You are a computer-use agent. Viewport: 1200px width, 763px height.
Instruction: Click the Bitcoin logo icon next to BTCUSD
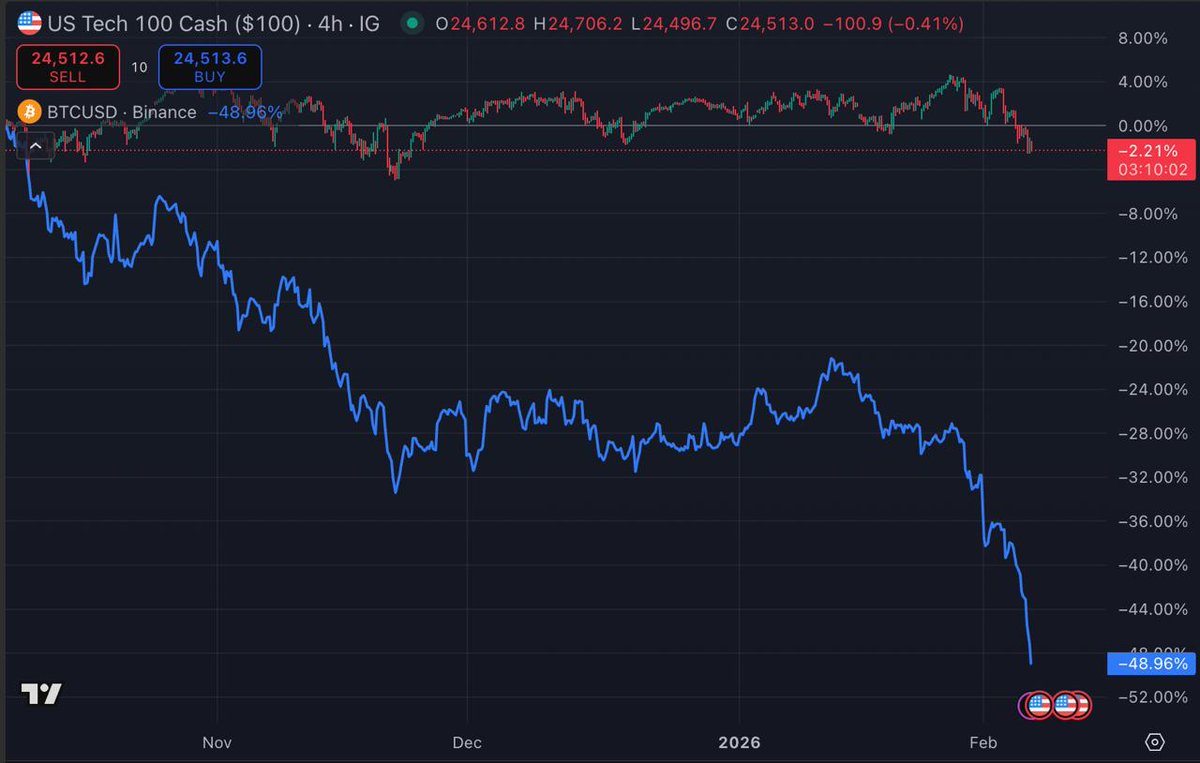[28, 112]
